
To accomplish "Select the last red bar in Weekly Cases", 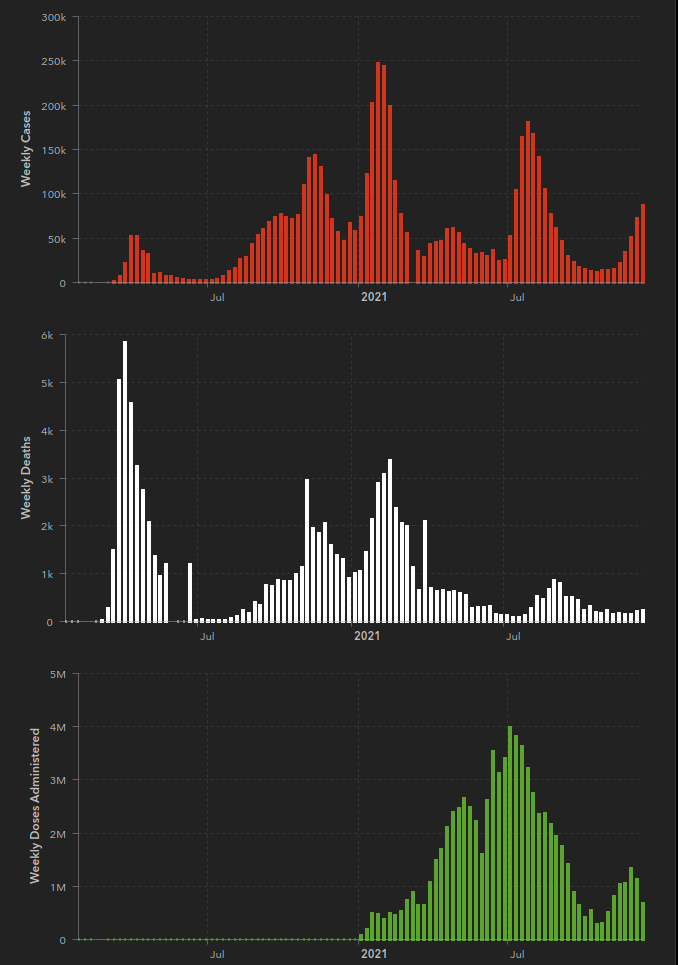I will [x=643, y=243].
